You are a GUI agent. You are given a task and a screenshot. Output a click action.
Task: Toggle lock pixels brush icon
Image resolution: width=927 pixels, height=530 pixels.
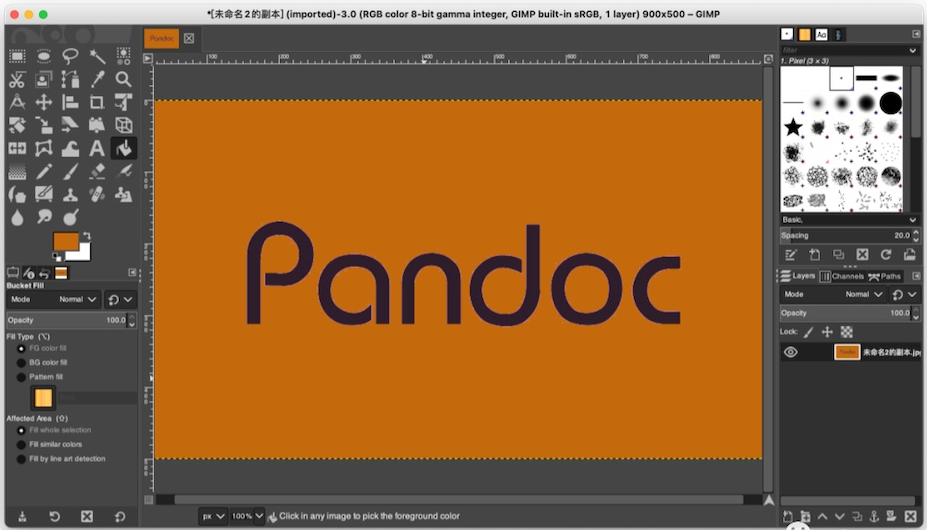pos(809,332)
